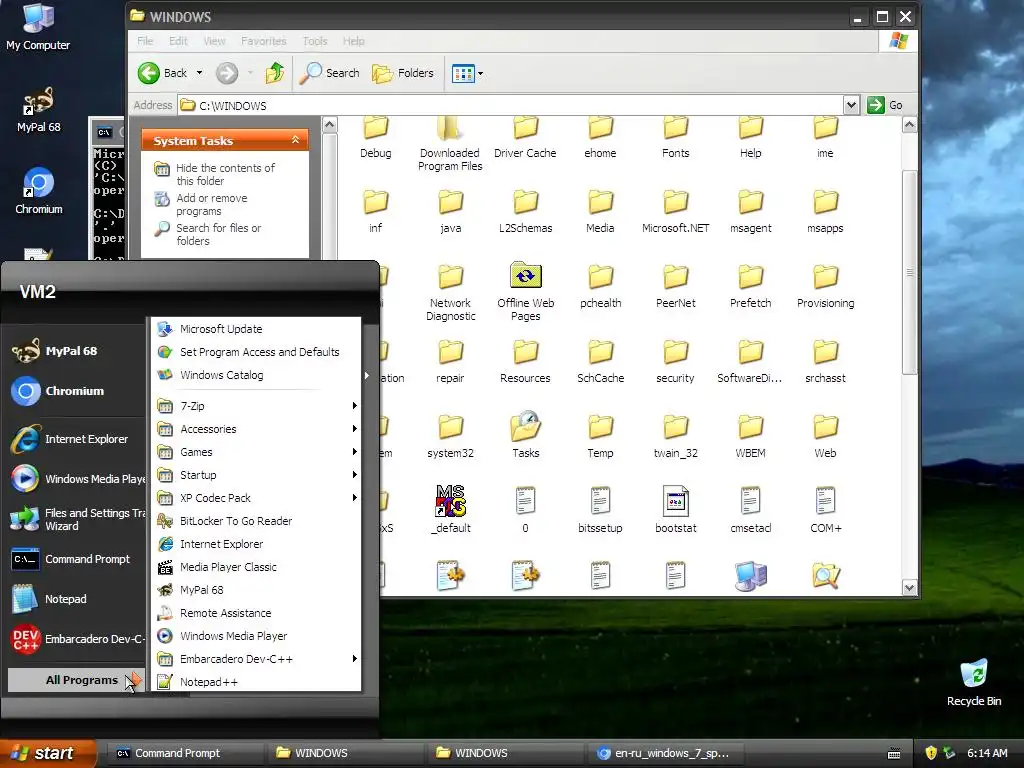The image size is (1024, 768).
Task: Open the File menu
Action: pos(145,41)
